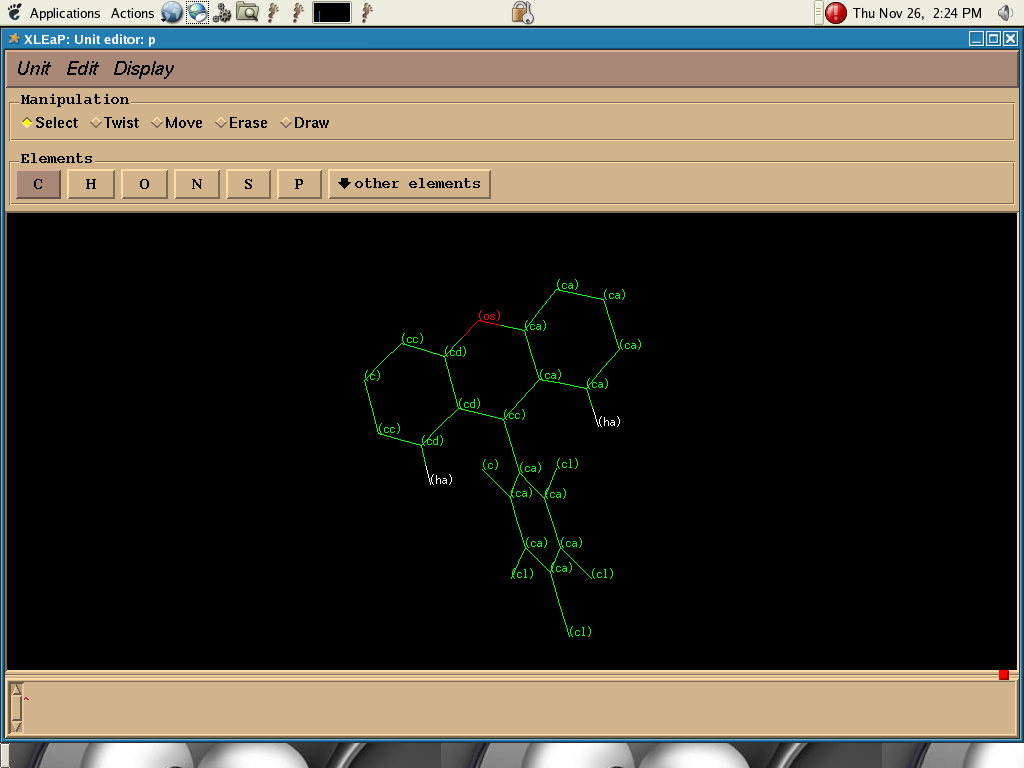Click the command pane vertical scrollbar
Image resolution: width=1024 pixels, height=768 pixels.
pos(15,708)
